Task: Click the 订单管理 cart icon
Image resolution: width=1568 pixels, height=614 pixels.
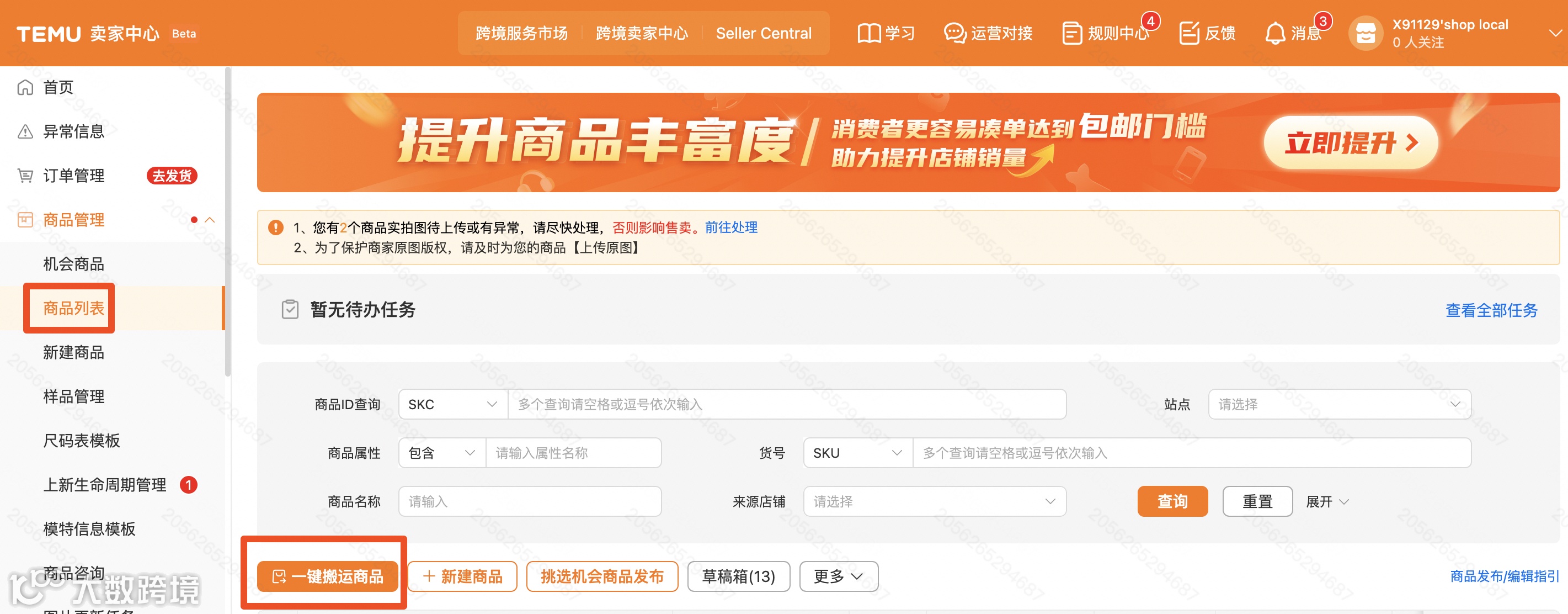Action: (x=25, y=176)
